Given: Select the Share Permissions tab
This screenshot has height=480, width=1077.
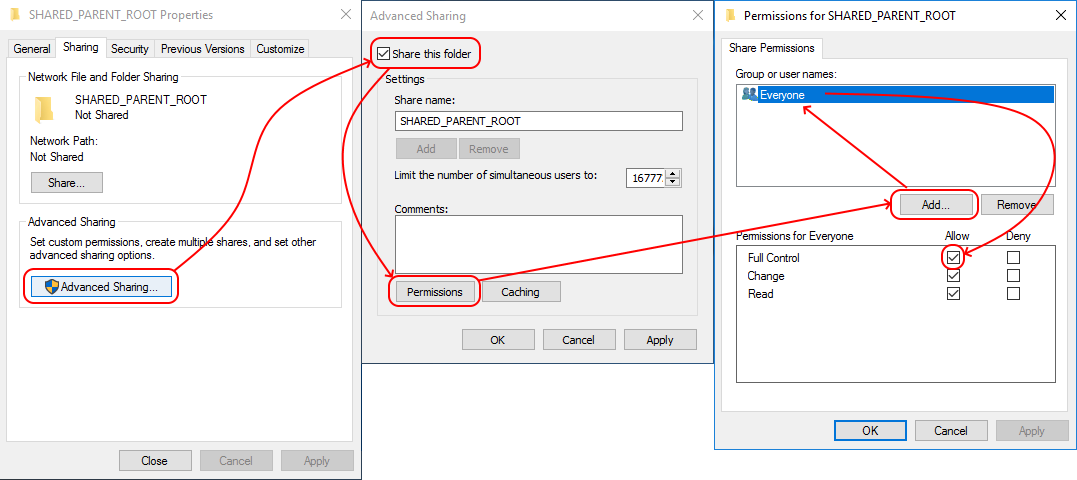Looking at the screenshot, I should [771, 48].
